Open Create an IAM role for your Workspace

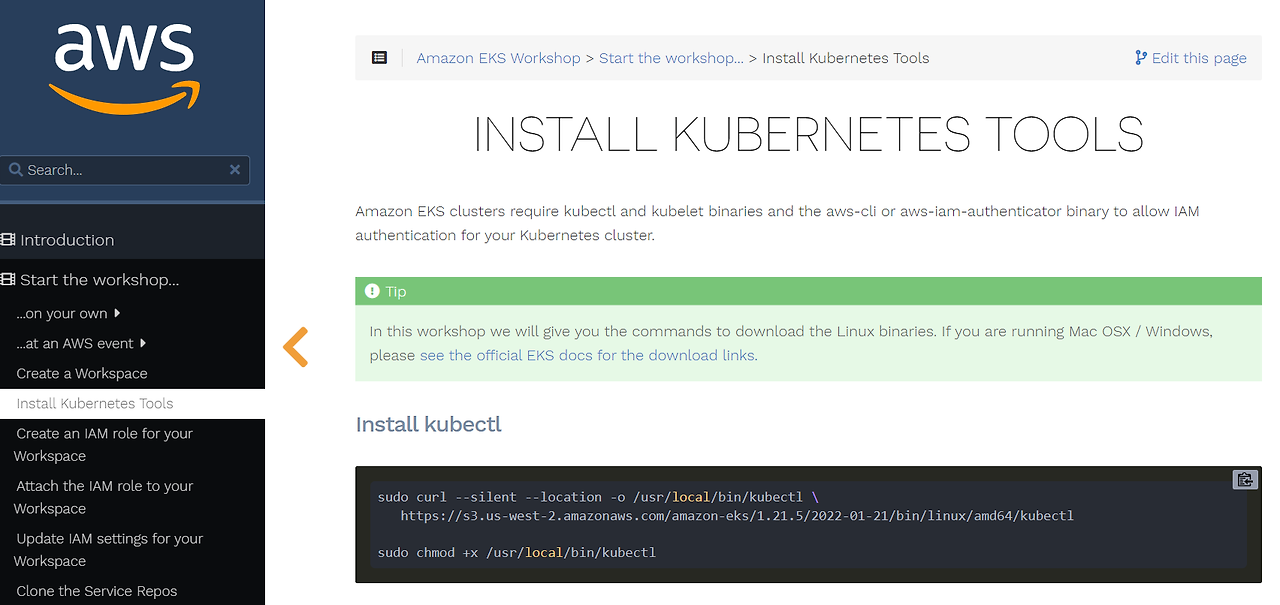click(103, 444)
